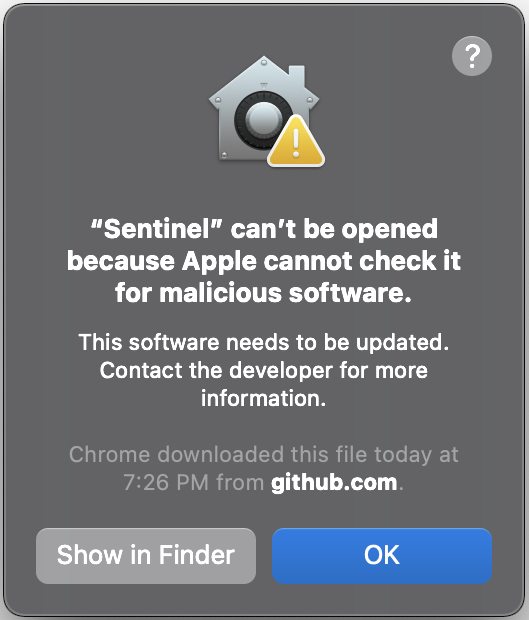Open help with the question mark button
The image size is (529, 620).
click(472, 56)
